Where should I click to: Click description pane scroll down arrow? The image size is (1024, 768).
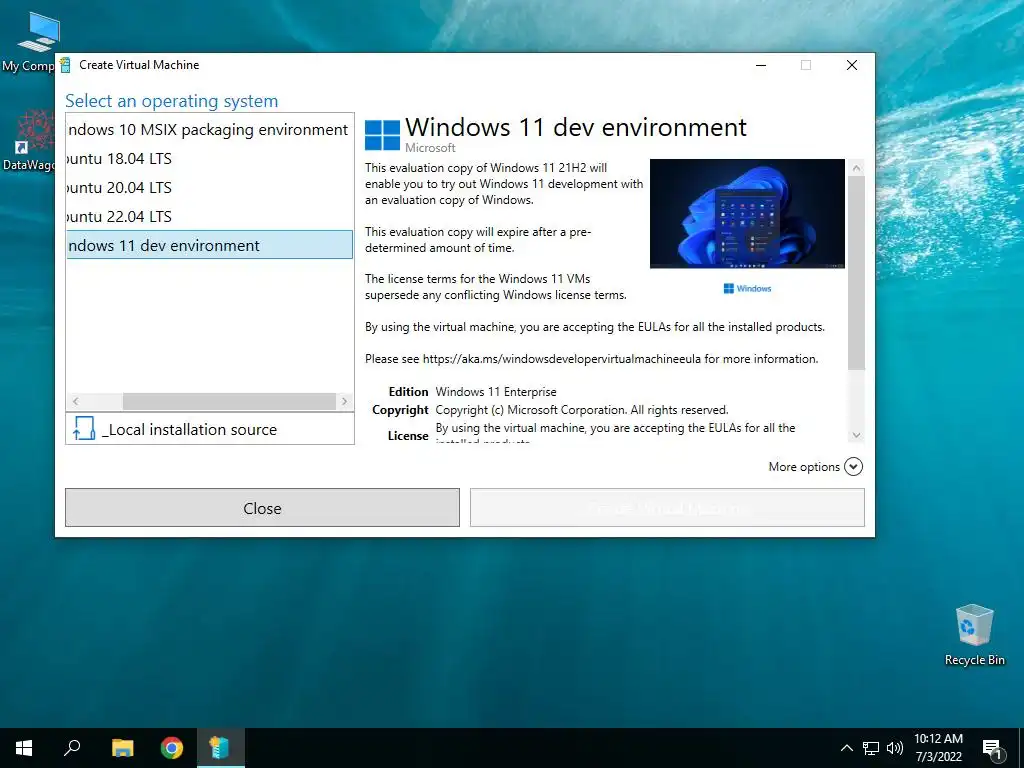(x=856, y=435)
